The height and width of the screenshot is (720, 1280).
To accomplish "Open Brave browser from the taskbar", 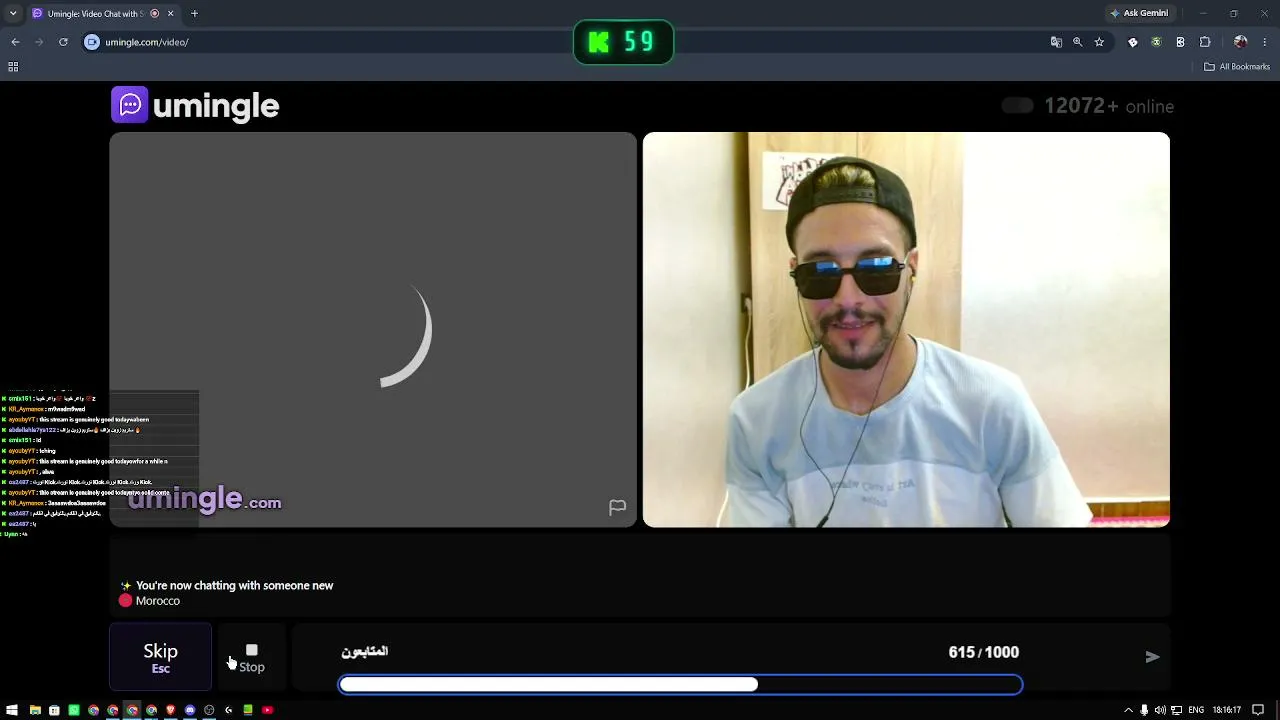I will coord(170,710).
